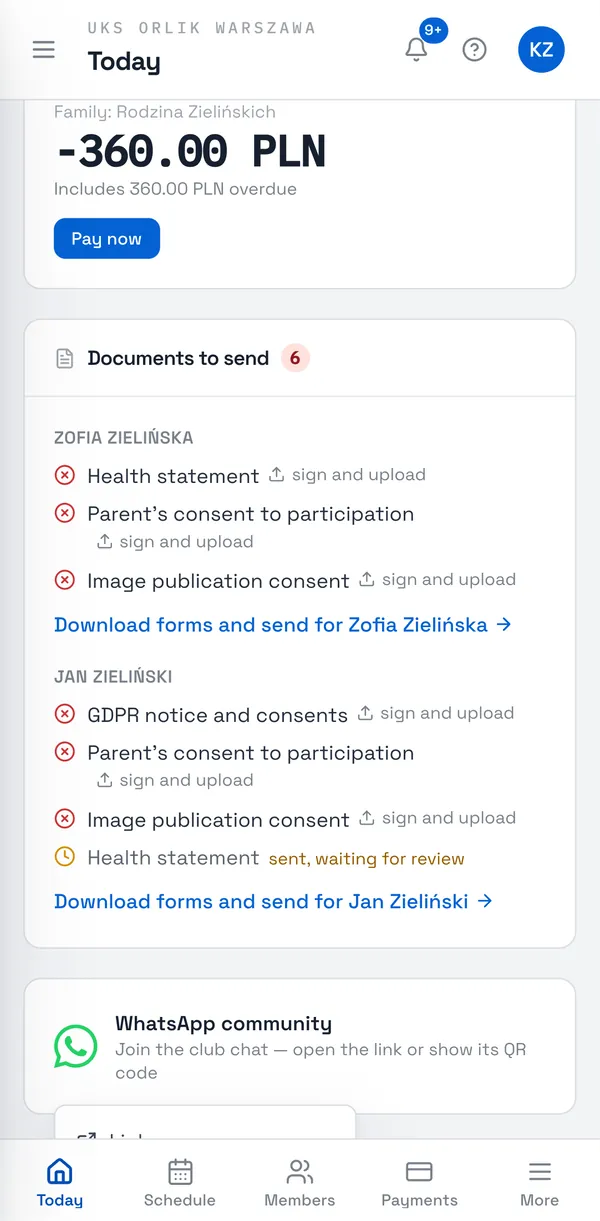600x1221 pixels.
Task: Open help question mark icon
Action: pyautogui.click(x=474, y=49)
